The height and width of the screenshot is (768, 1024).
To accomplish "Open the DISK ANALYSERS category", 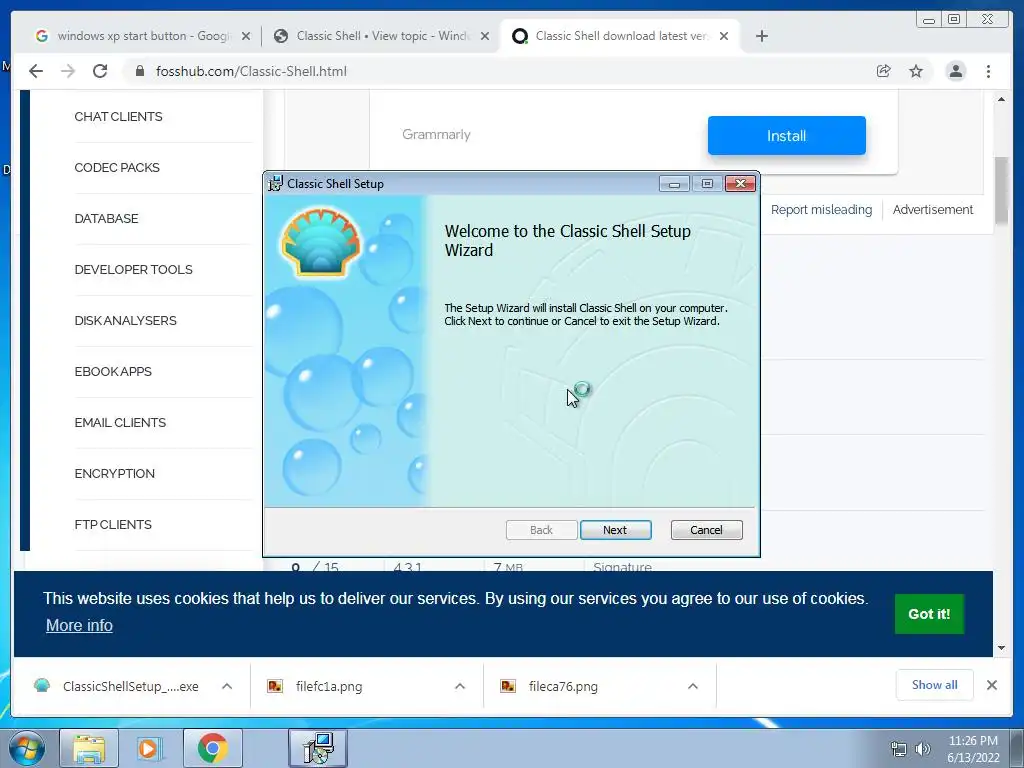I will pos(125,321).
